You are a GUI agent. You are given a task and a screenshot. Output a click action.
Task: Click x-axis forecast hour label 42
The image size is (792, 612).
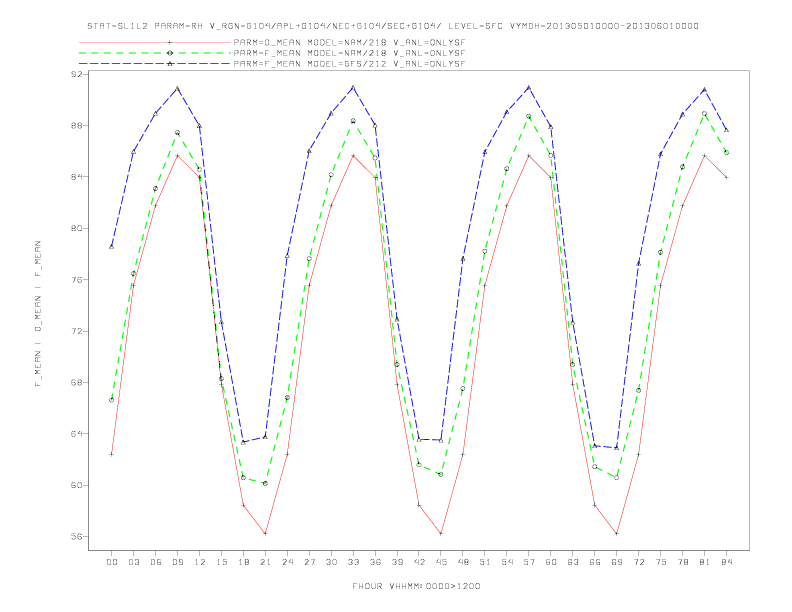pyautogui.click(x=419, y=562)
